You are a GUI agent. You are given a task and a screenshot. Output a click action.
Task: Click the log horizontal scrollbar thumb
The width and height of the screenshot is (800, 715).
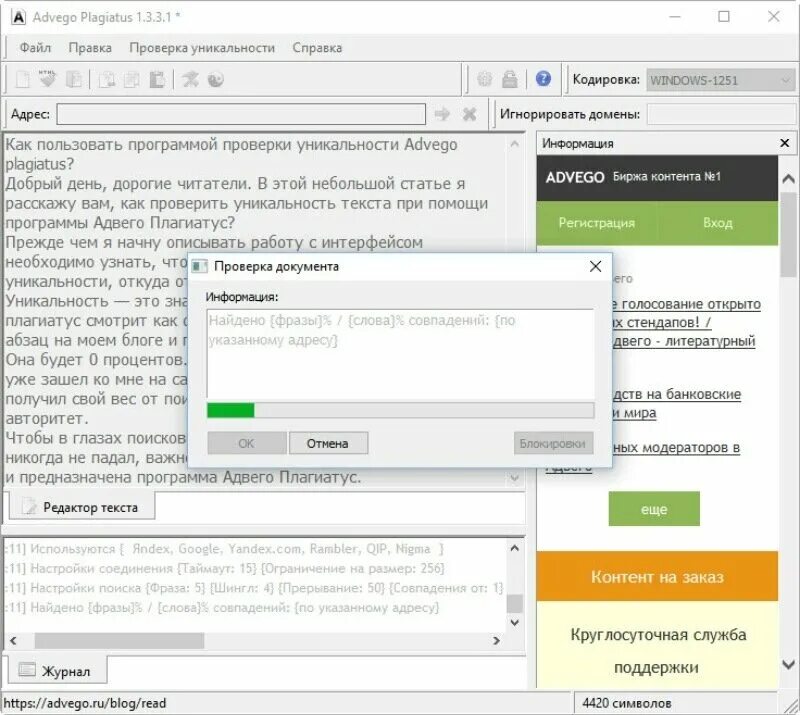pos(119,640)
